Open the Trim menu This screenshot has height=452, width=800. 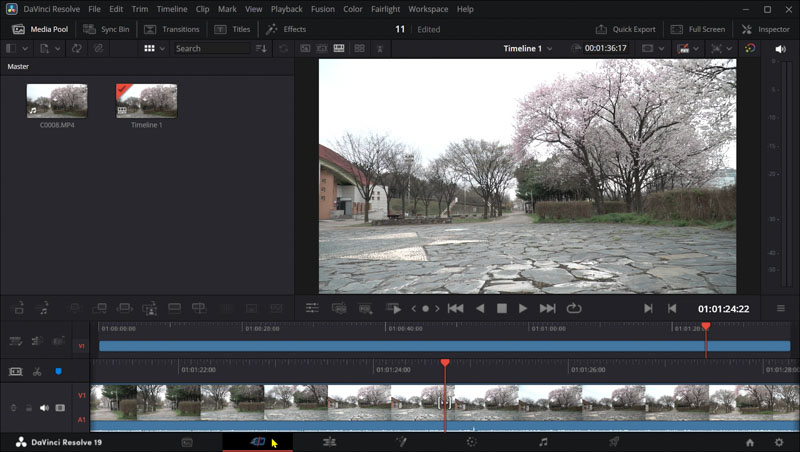coord(140,9)
